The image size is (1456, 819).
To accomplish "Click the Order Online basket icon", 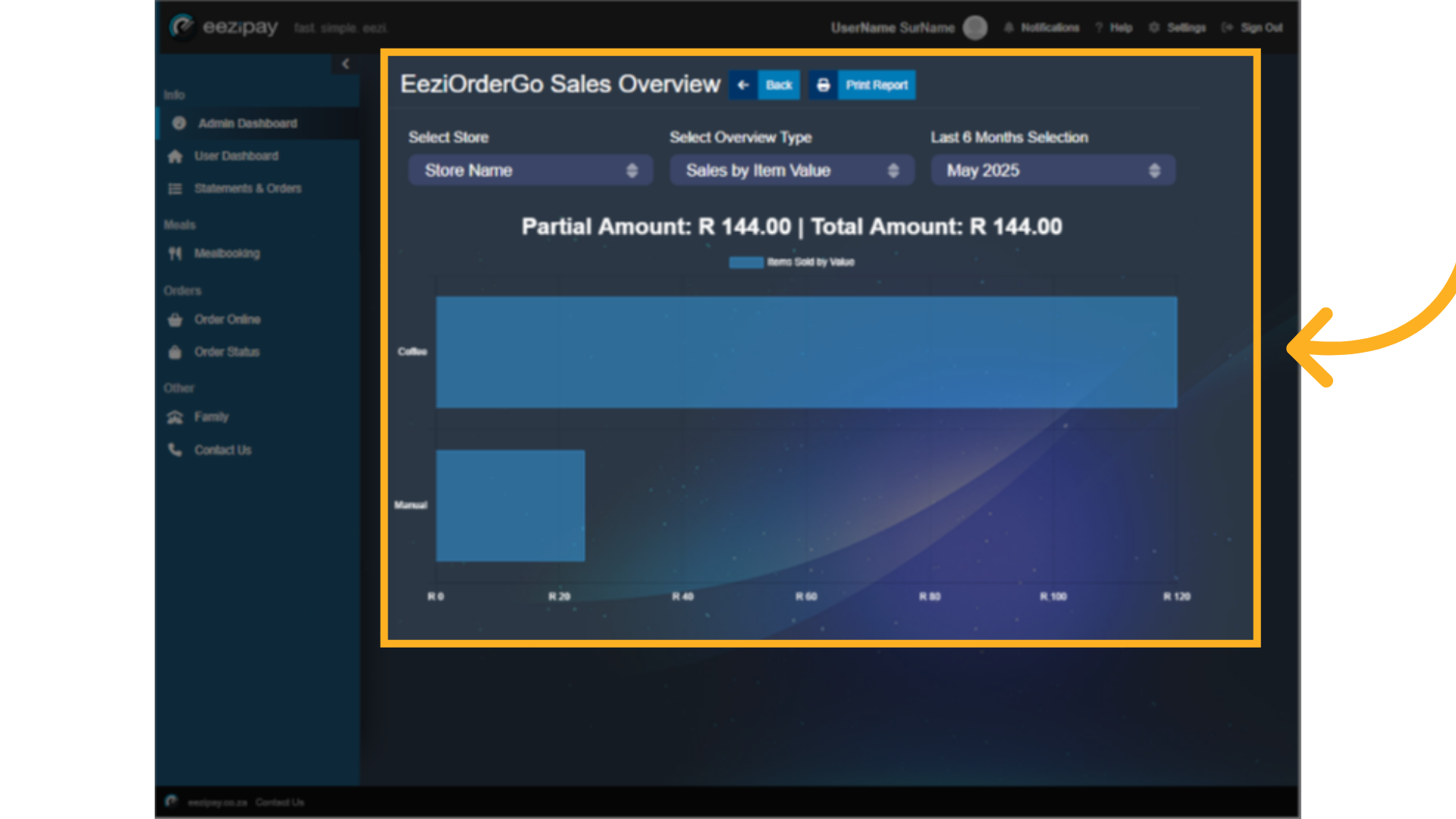I will coord(175,319).
